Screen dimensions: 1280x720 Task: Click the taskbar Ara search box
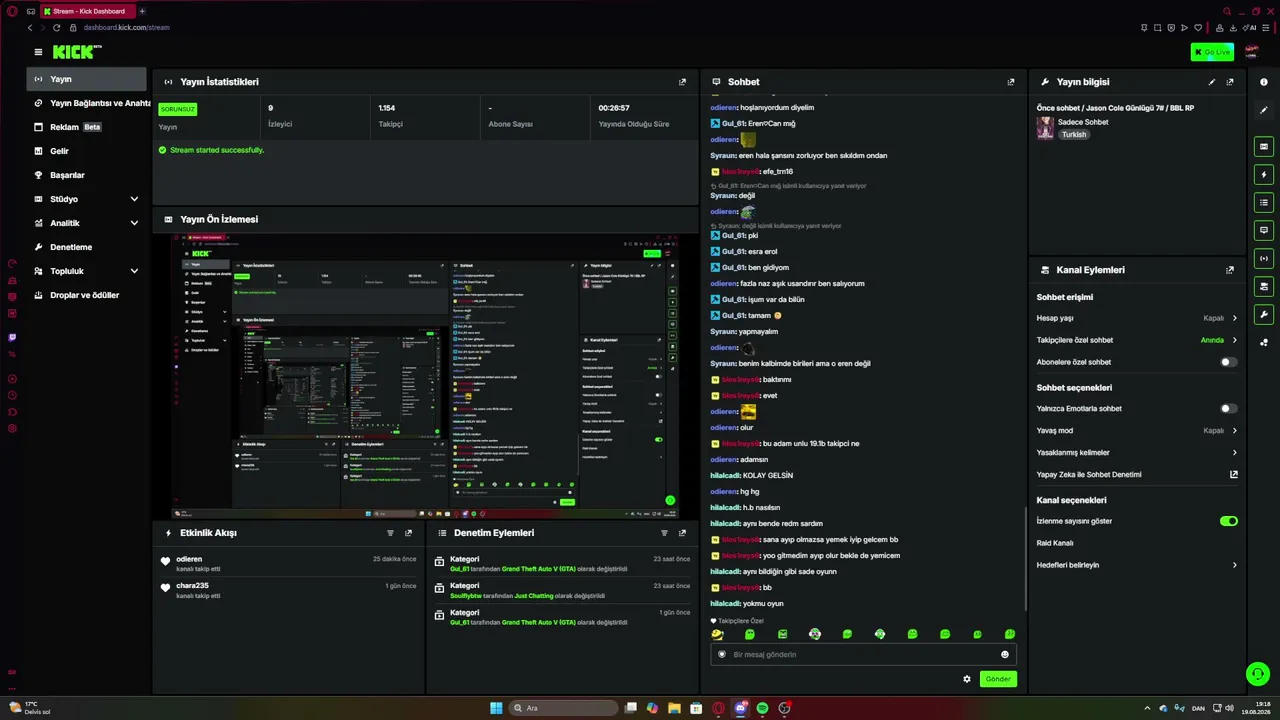tap(563, 708)
